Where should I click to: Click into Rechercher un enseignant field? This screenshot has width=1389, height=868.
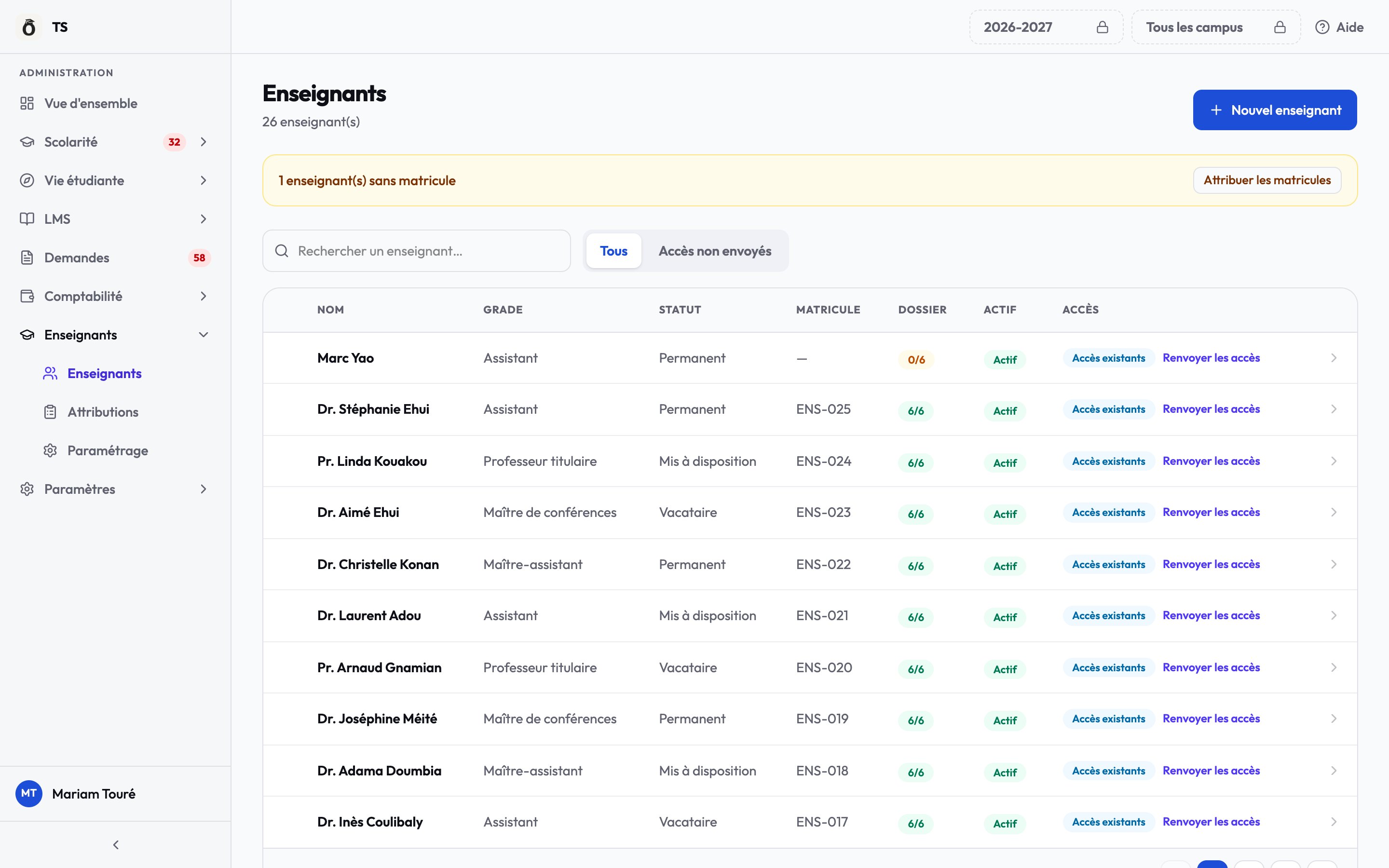click(417, 251)
